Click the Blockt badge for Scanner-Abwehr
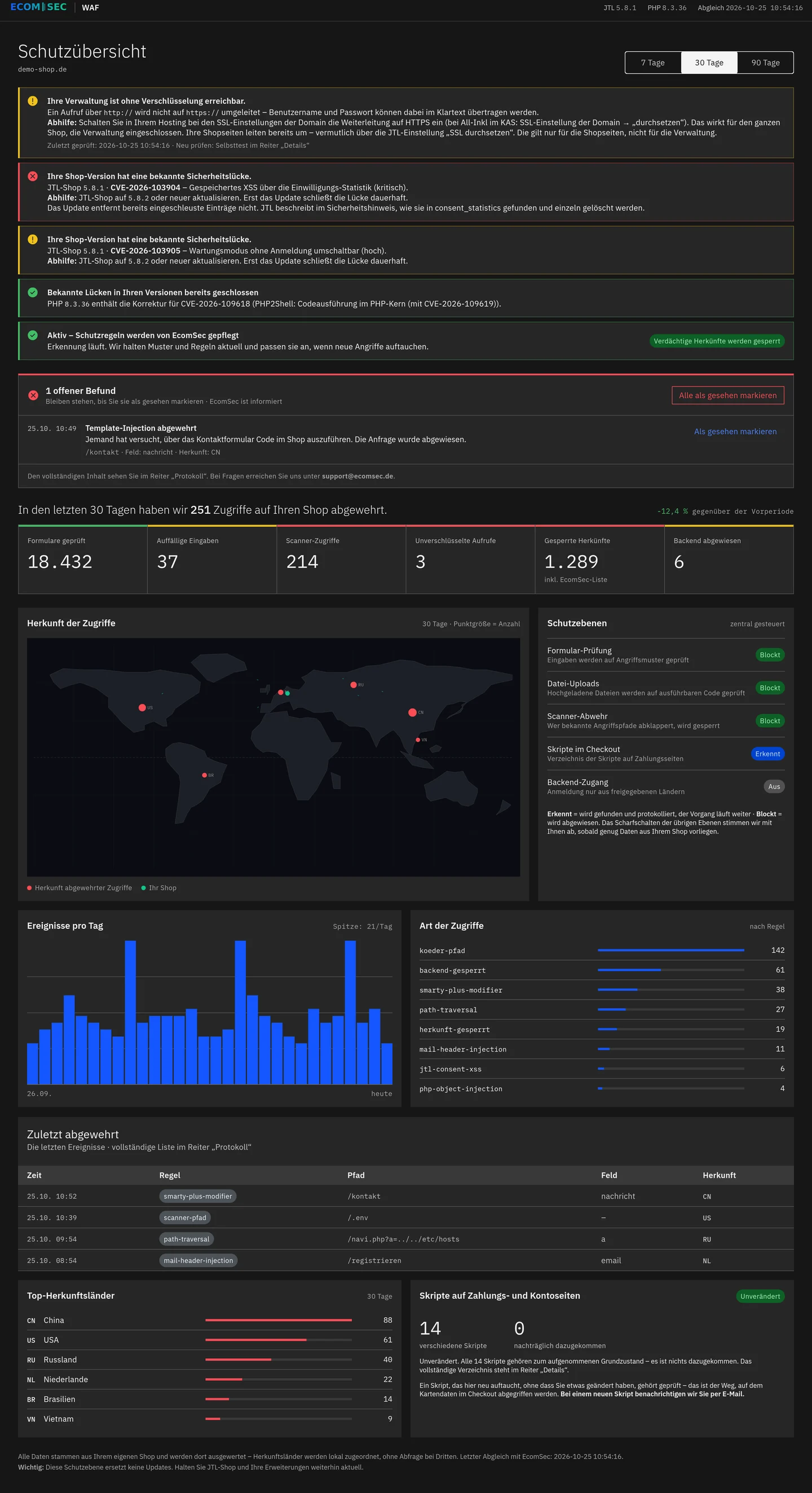 coord(770,721)
